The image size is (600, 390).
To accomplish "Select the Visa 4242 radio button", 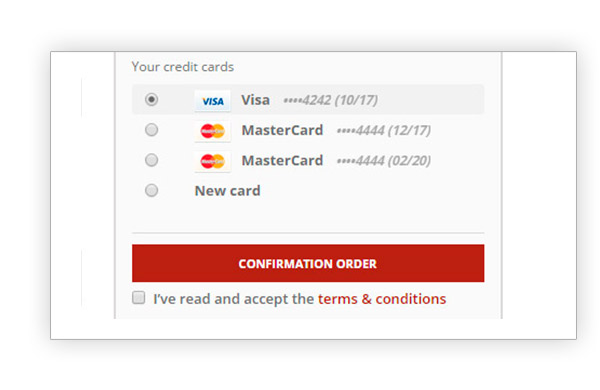I will click(x=152, y=100).
